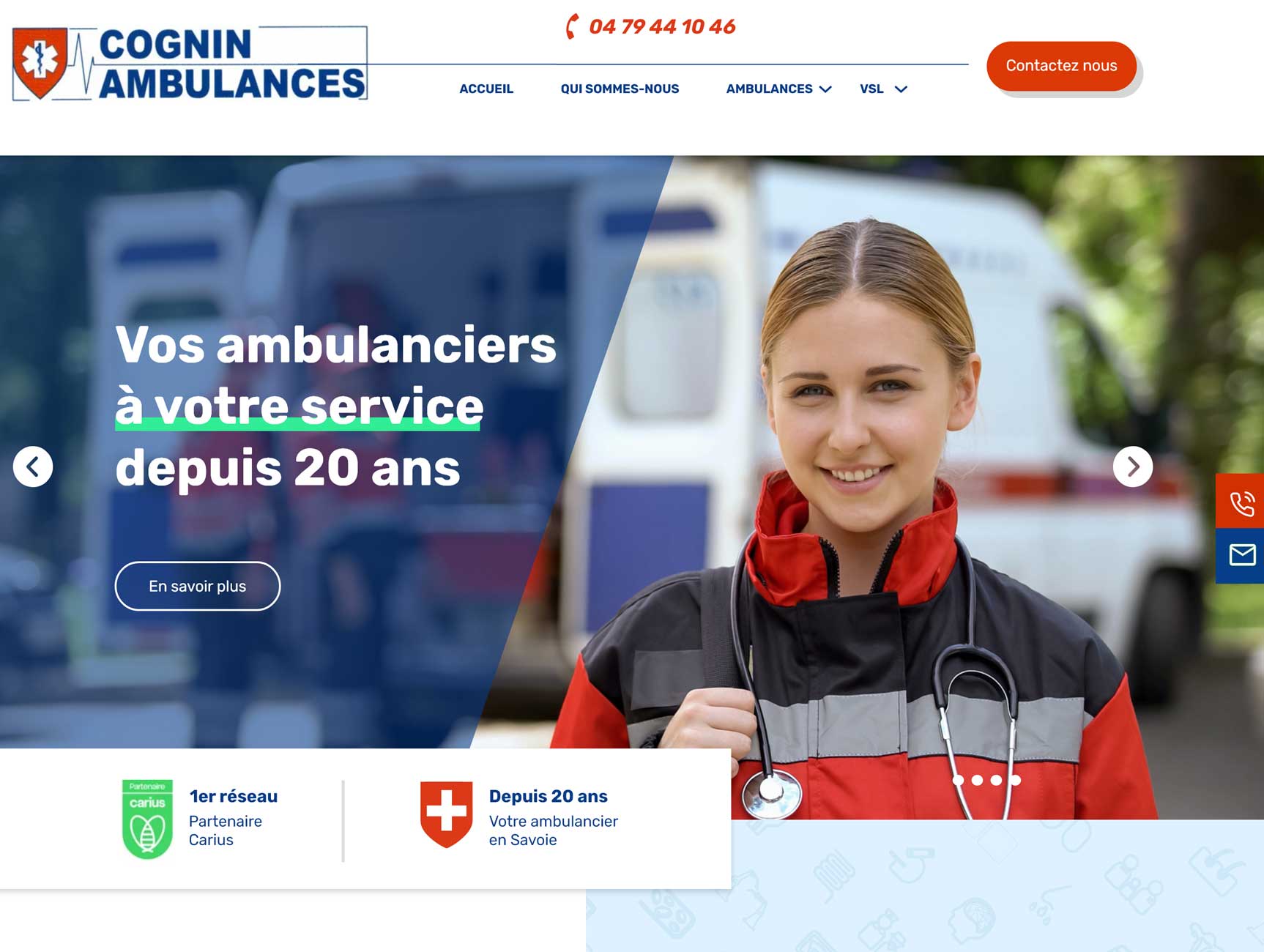Go to previous slide with left arrow

pyautogui.click(x=33, y=466)
